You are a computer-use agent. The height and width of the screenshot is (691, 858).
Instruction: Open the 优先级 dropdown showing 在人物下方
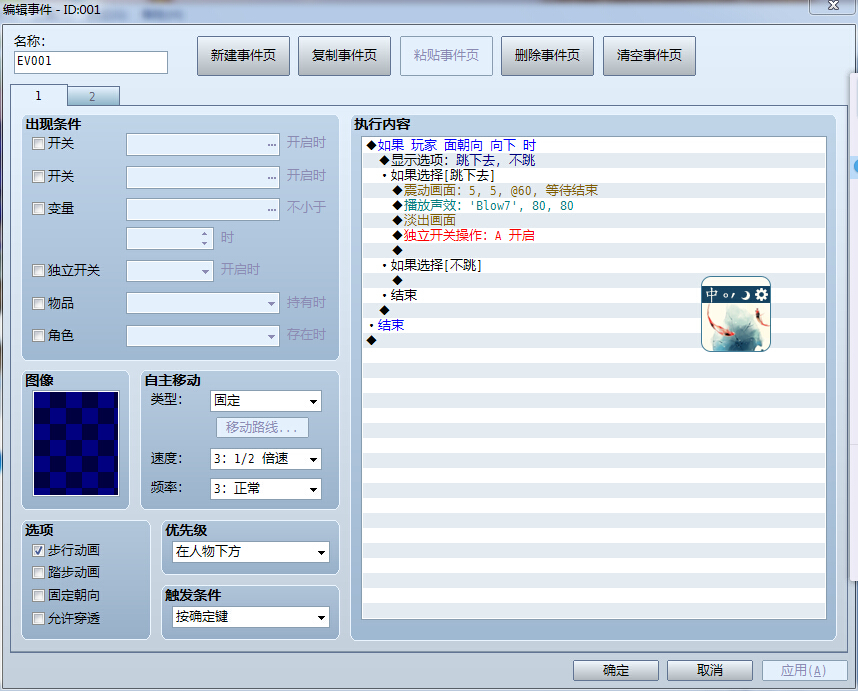251,552
